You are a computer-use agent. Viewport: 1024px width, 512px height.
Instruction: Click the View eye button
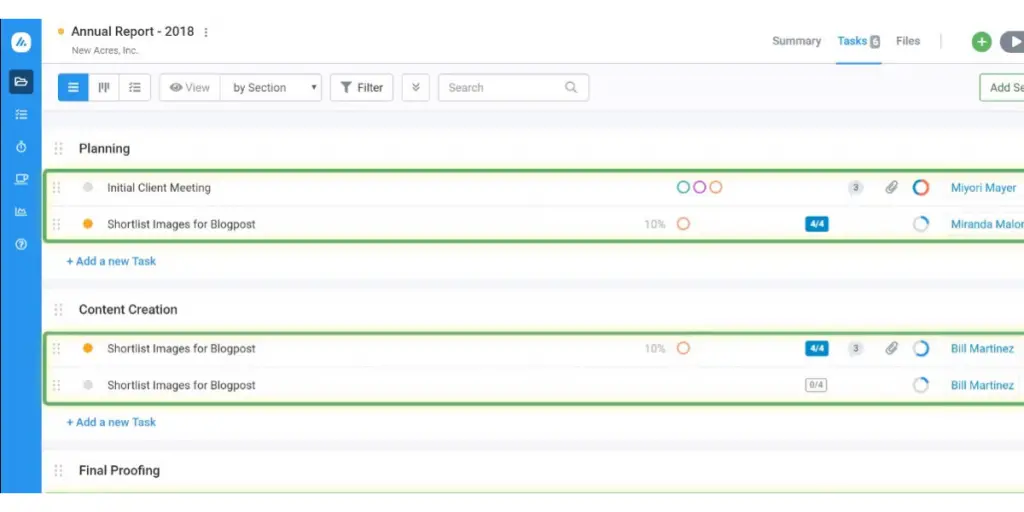pos(190,88)
